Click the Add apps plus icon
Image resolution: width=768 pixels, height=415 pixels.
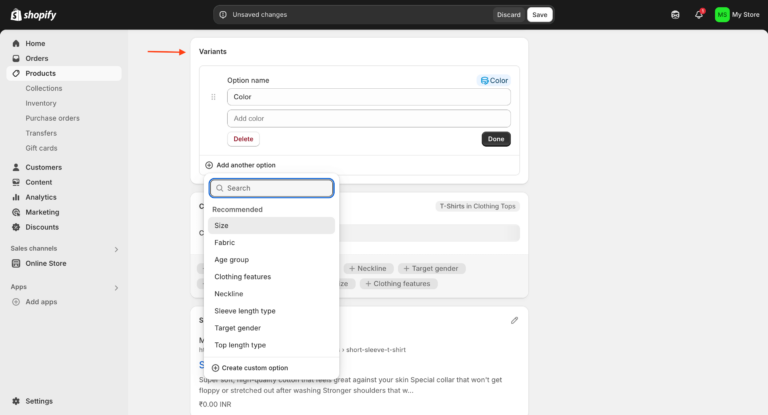coord(16,301)
